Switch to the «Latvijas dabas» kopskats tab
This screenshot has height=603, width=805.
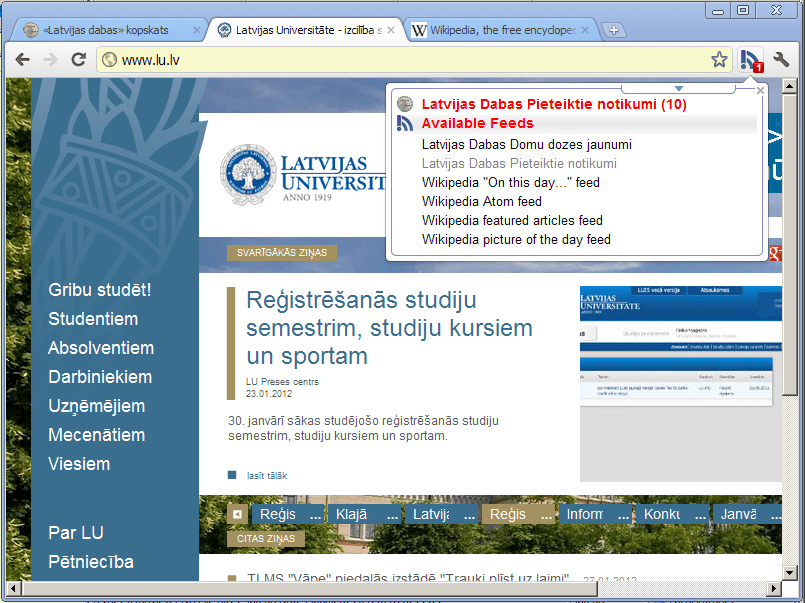pos(105,30)
